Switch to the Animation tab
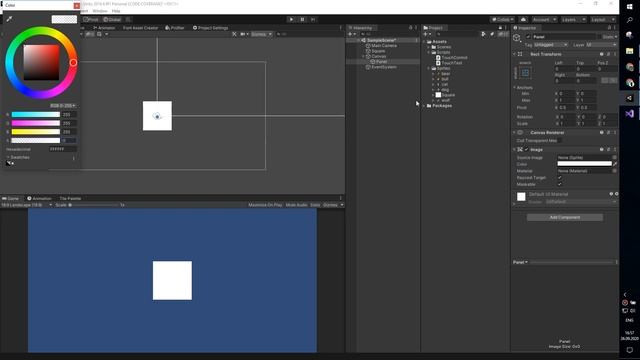The width and height of the screenshot is (640, 360). point(39,198)
